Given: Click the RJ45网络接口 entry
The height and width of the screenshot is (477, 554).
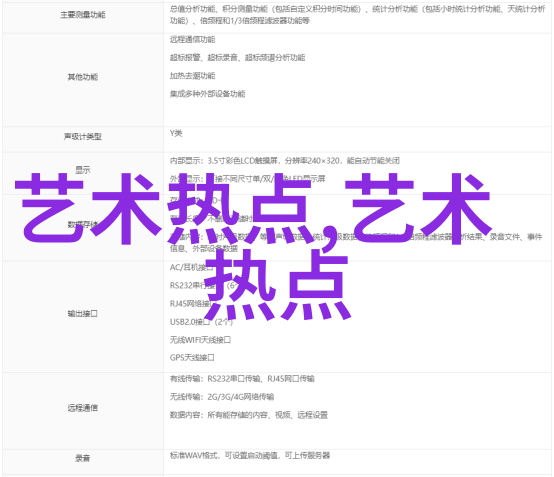Looking at the screenshot, I should [191, 304].
